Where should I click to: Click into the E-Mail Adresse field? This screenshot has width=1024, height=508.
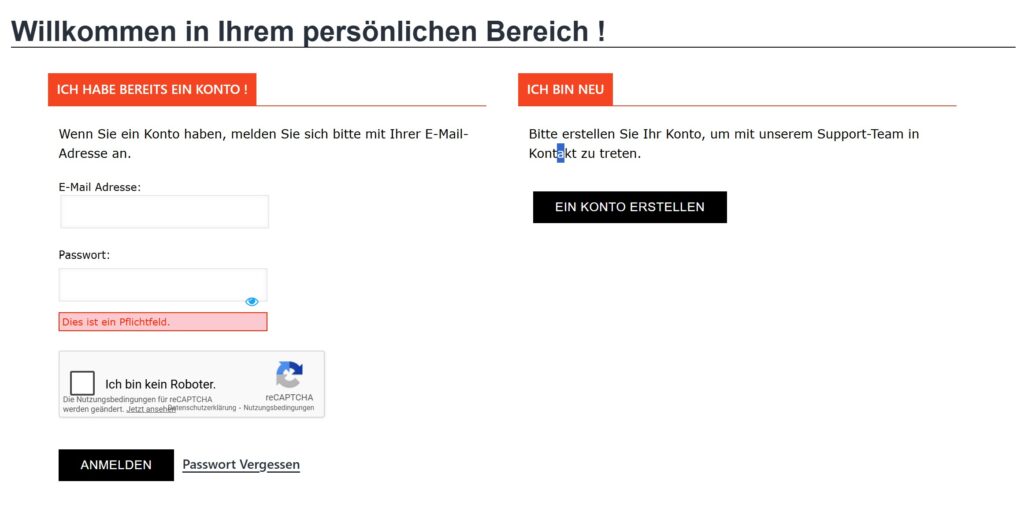click(165, 212)
